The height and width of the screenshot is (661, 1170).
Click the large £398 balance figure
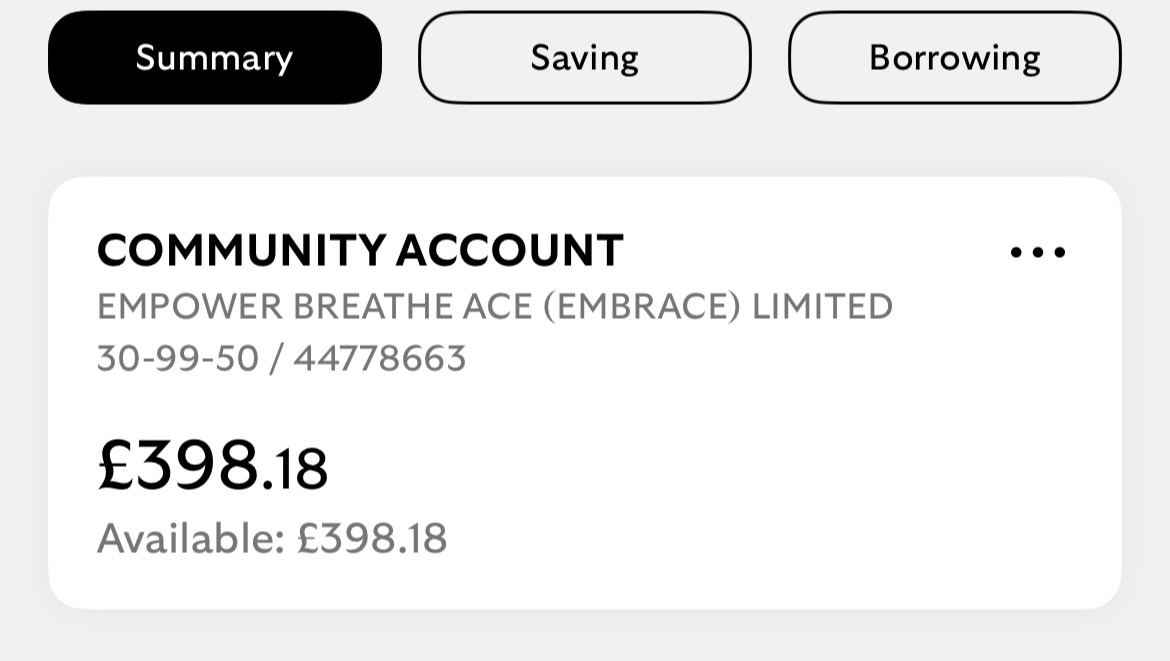(180, 466)
